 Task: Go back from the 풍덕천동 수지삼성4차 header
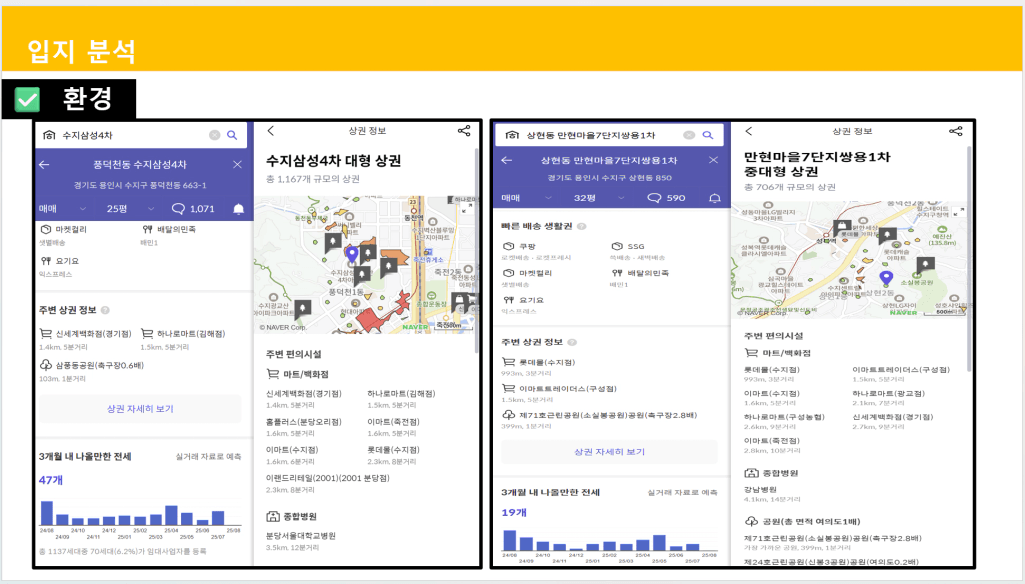[44, 165]
